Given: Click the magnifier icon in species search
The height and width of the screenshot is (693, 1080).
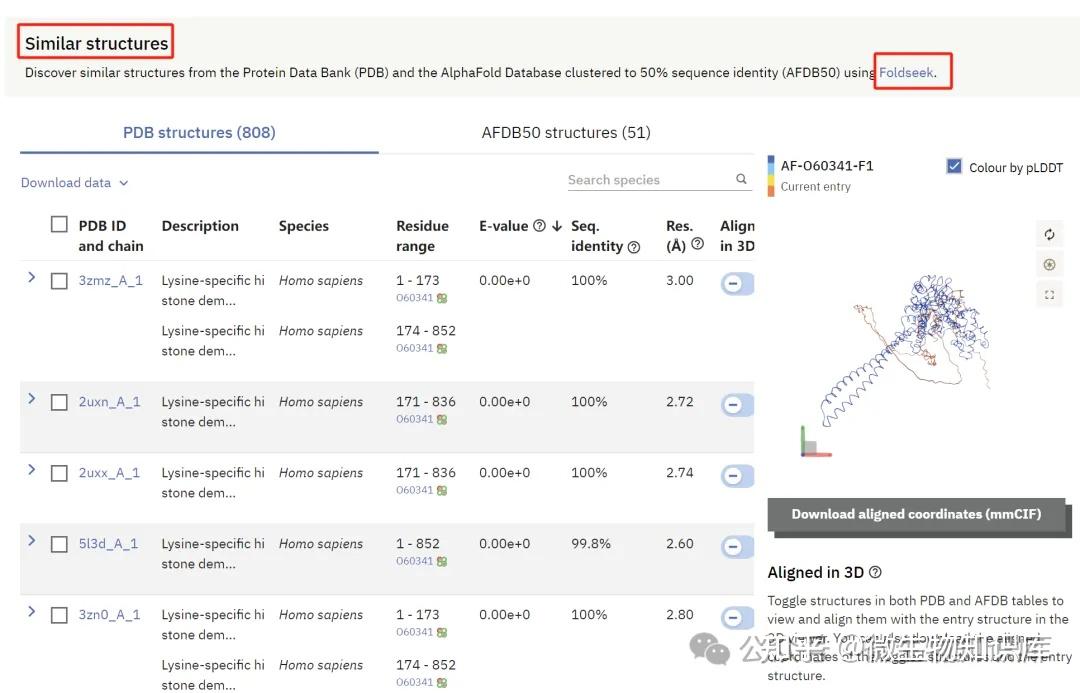Looking at the screenshot, I should pyautogui.click(x=742, y=179).
